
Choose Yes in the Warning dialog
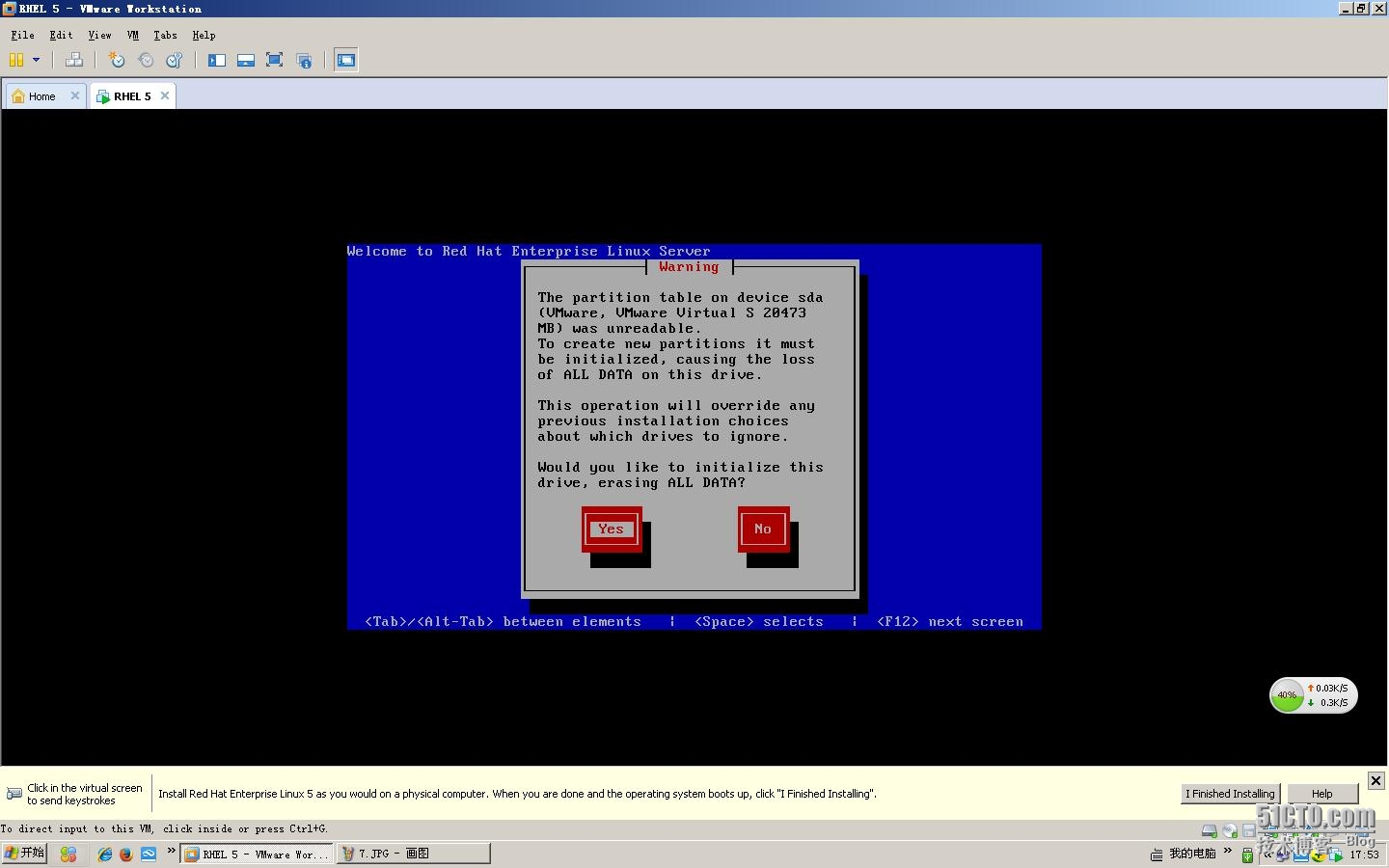pos(611,529)
